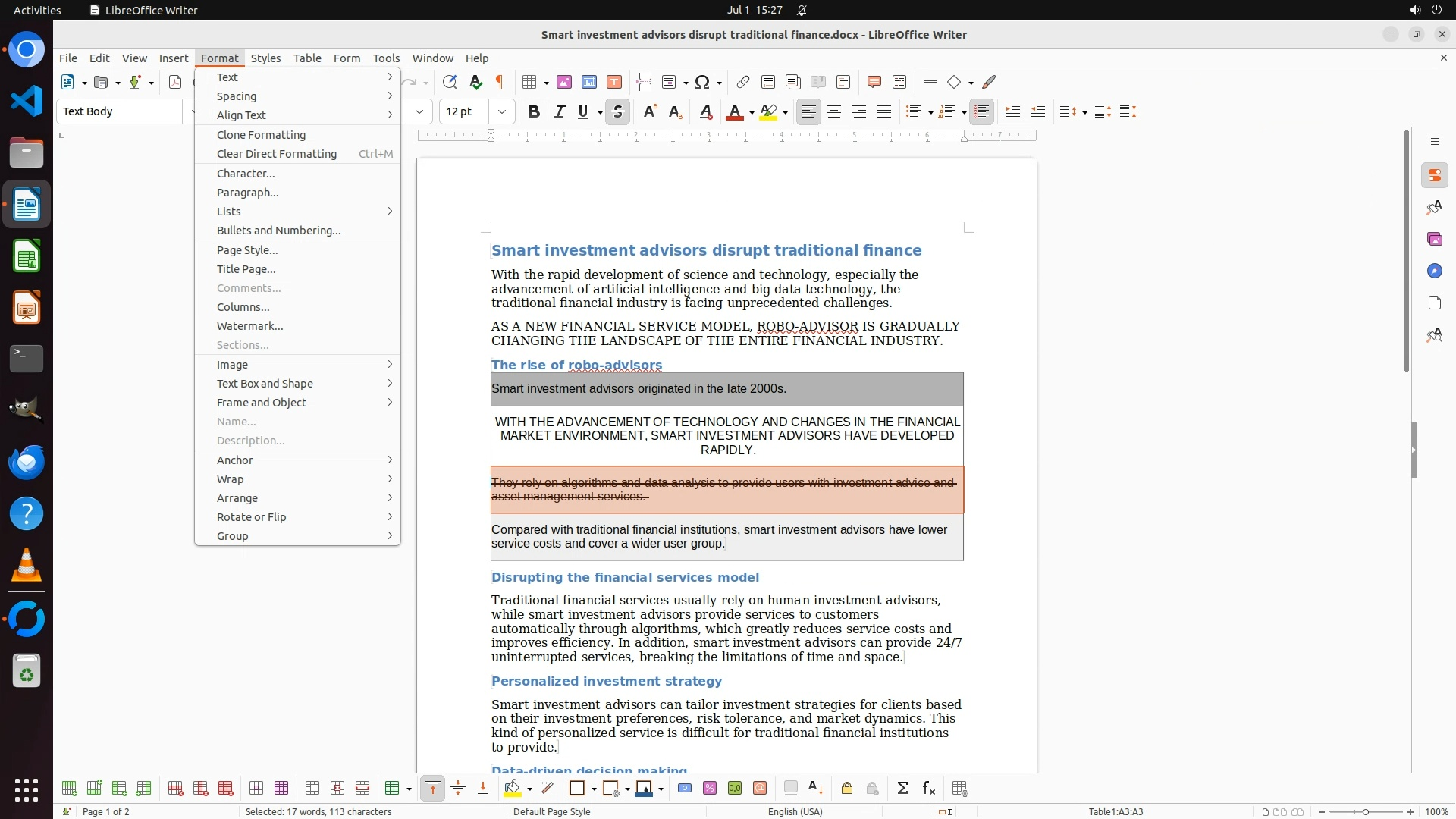Open Thunderbird from the dock

point(27,462)
